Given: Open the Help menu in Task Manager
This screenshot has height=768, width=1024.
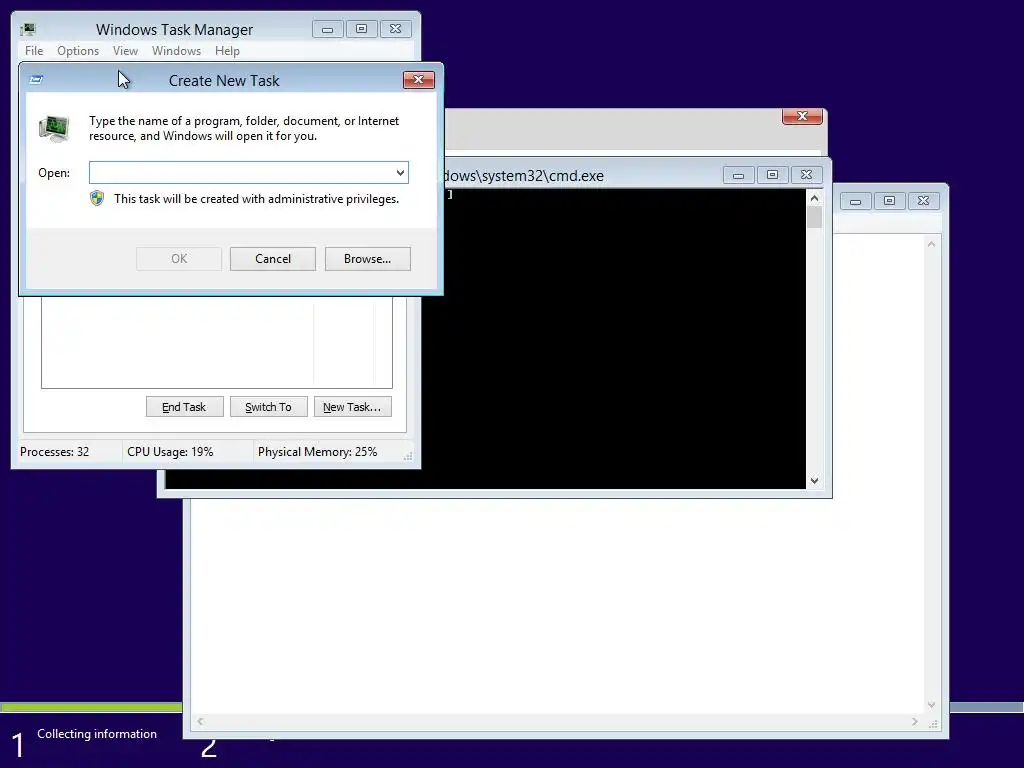Looking at the screenshot, I should pos(227,51).
